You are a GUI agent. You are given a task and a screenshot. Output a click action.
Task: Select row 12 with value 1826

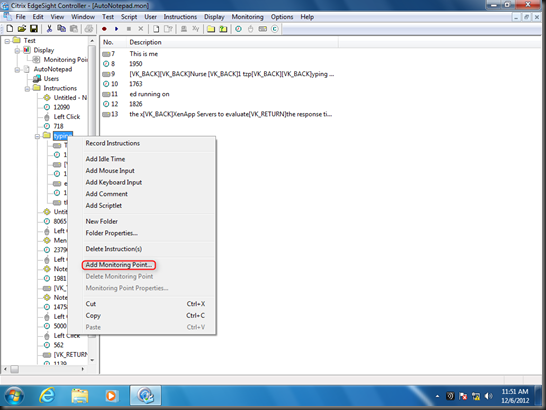[x=136, y=104]
